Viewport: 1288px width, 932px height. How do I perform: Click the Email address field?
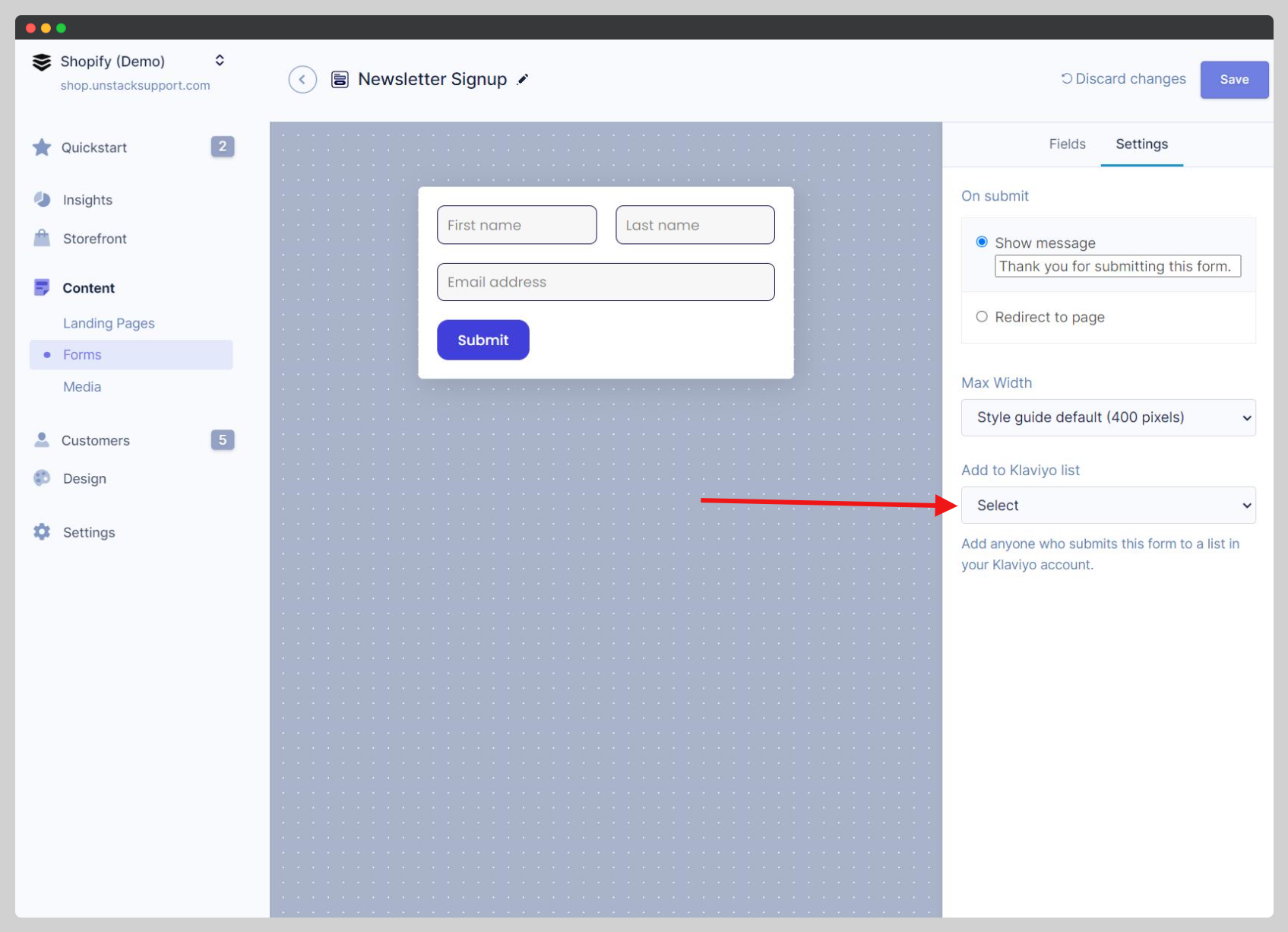pyautogui.click(x=606, y=282)
